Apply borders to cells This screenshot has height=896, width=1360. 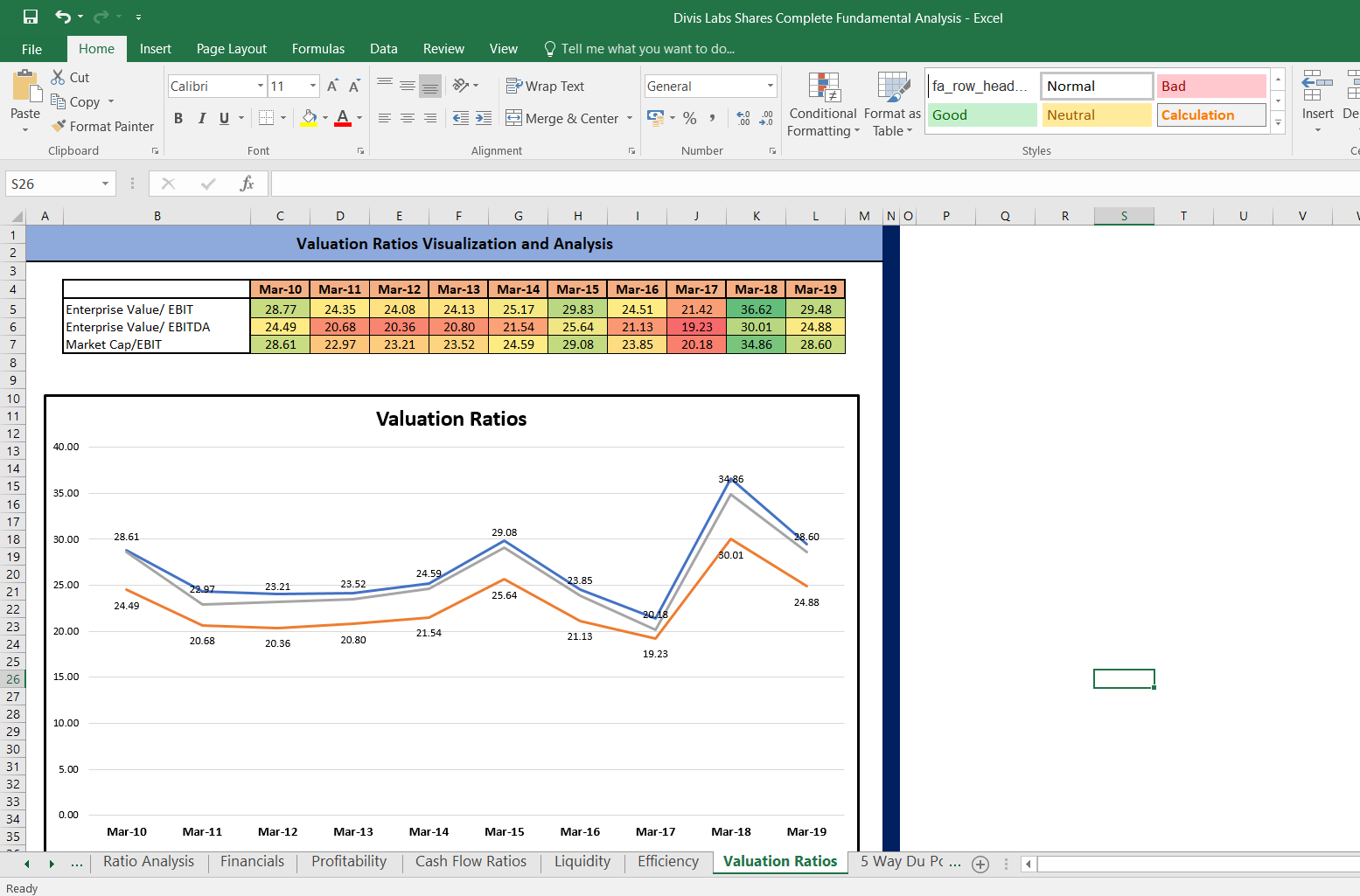click(x=267, y=117)
